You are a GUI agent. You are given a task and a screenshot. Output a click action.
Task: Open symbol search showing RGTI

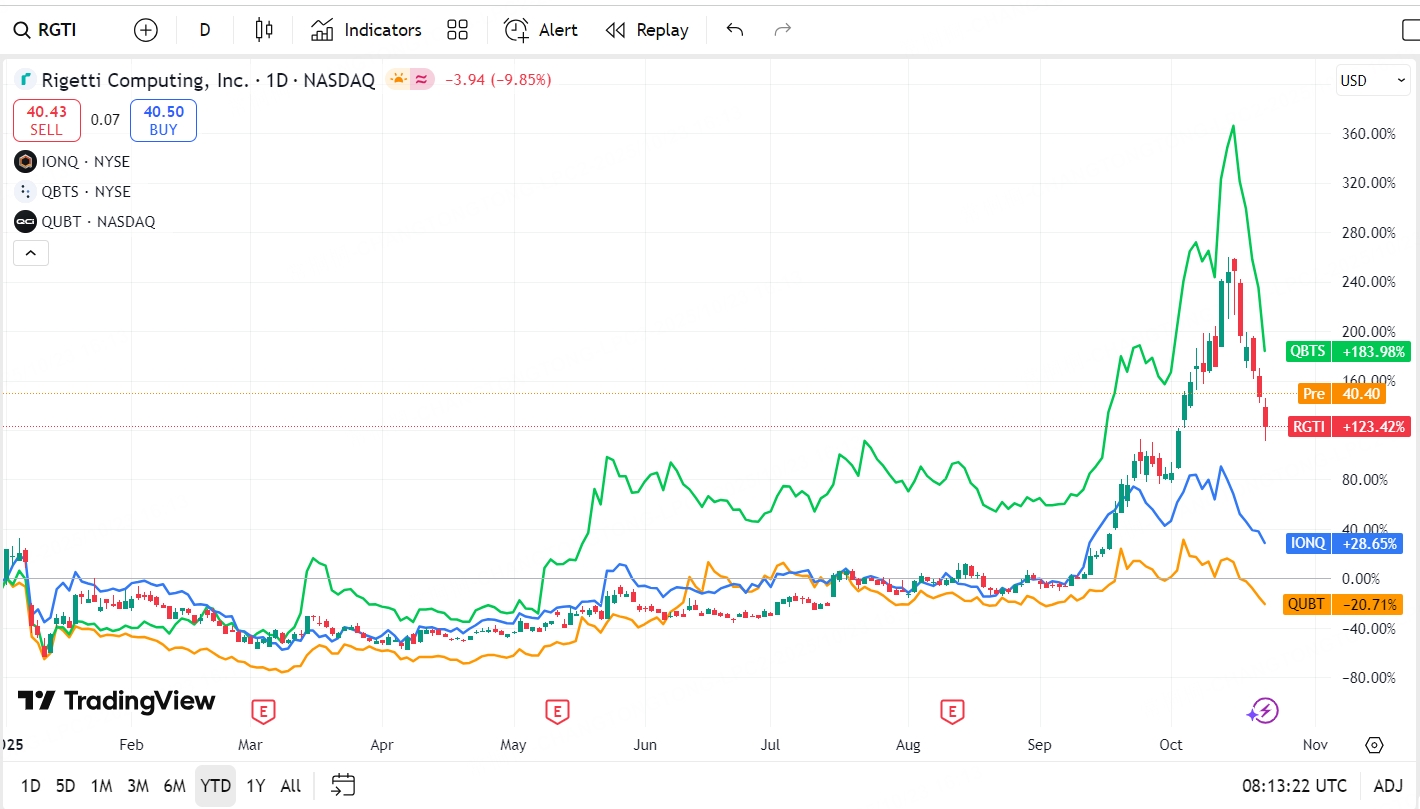pyautogui.click(x=45, y=30)
